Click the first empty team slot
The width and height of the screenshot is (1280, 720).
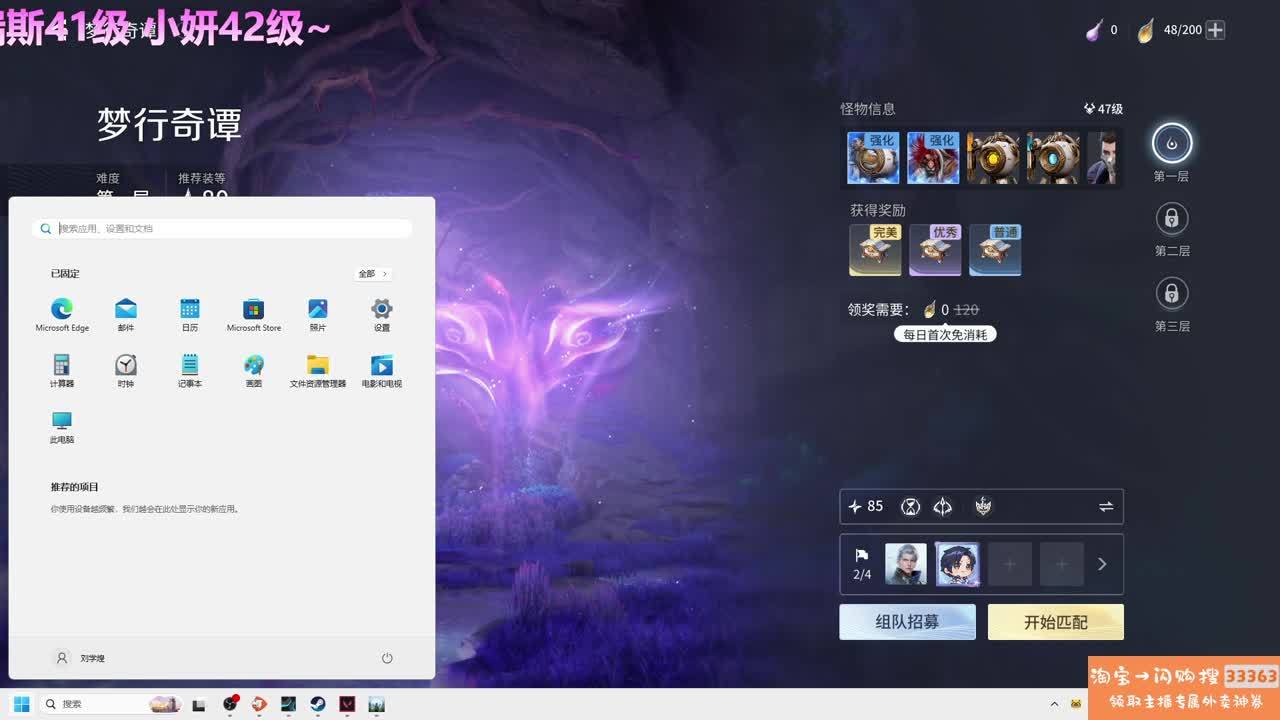(x=1009, y=564)
